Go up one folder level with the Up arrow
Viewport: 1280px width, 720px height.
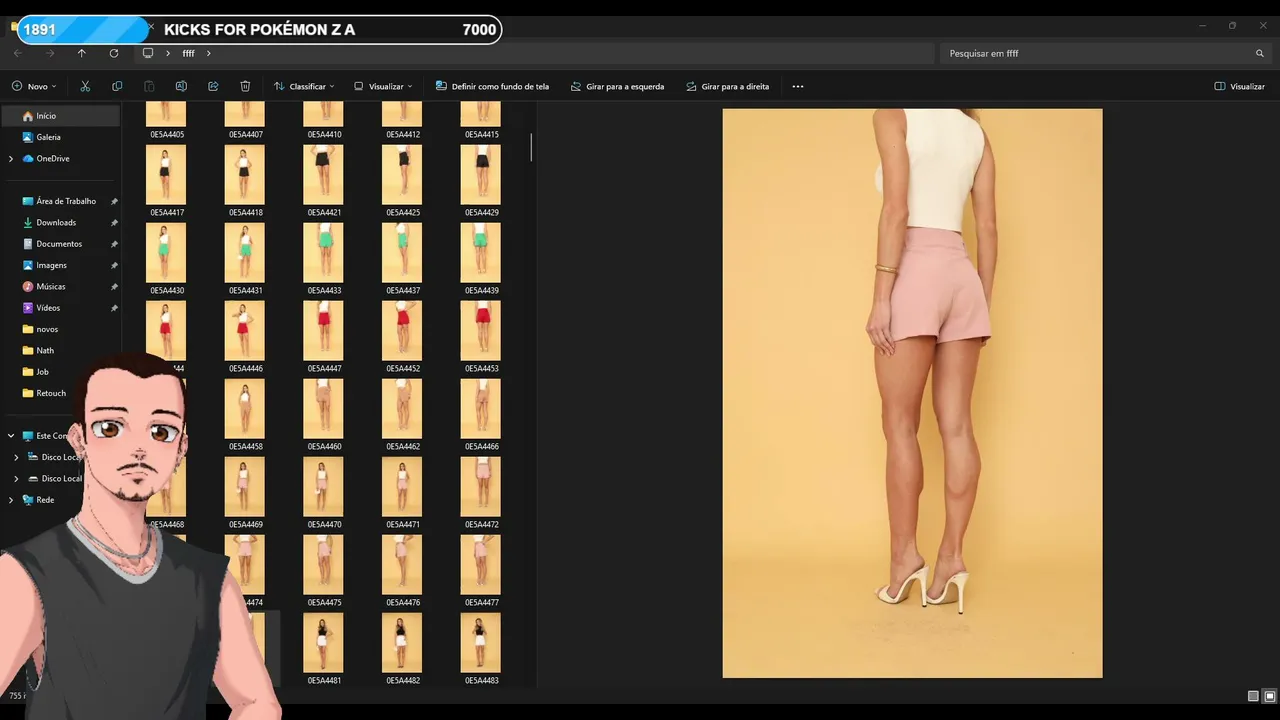pyautogui.click(x=82, y=53)
